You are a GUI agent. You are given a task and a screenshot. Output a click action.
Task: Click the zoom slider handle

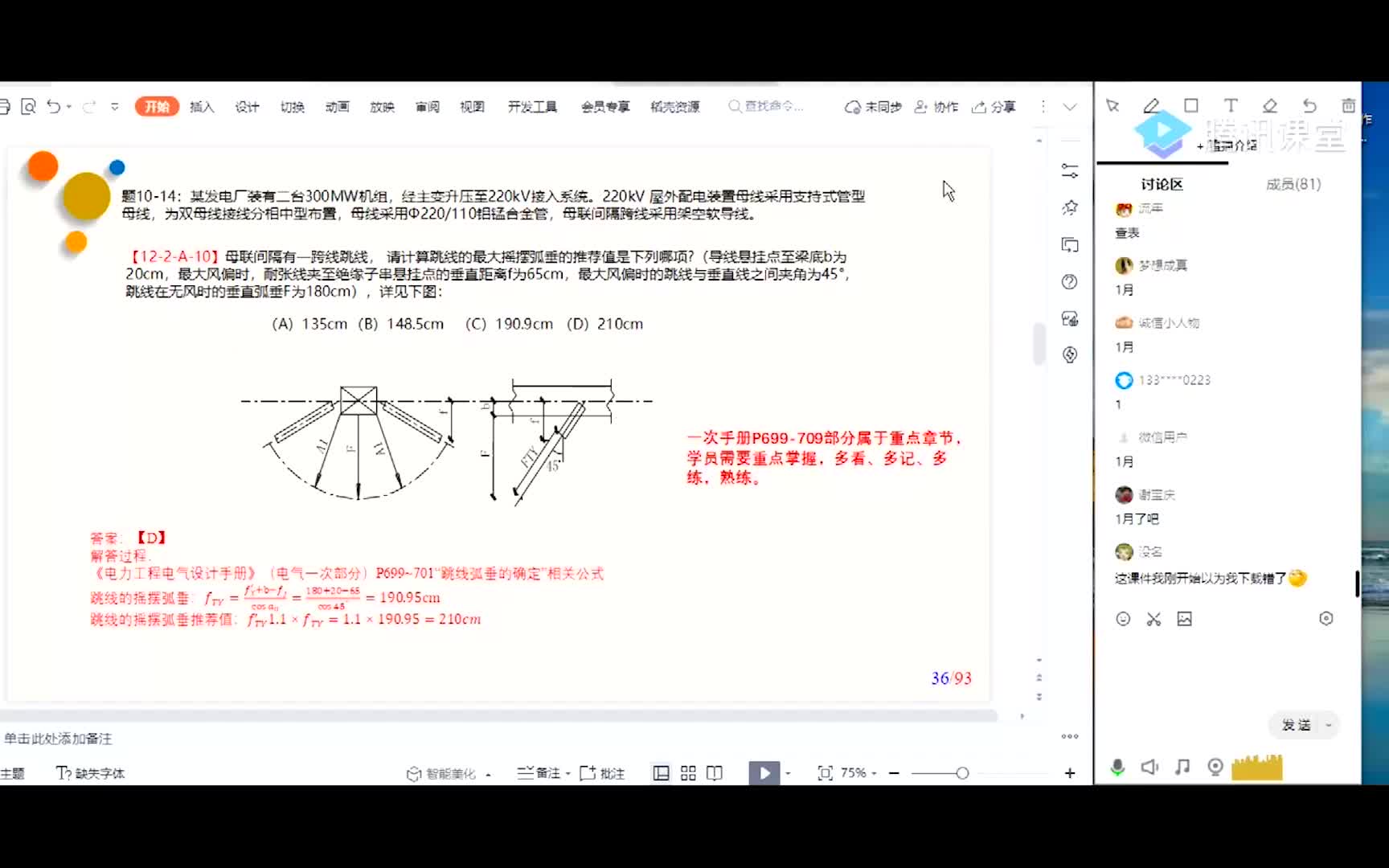coord(962,773)
